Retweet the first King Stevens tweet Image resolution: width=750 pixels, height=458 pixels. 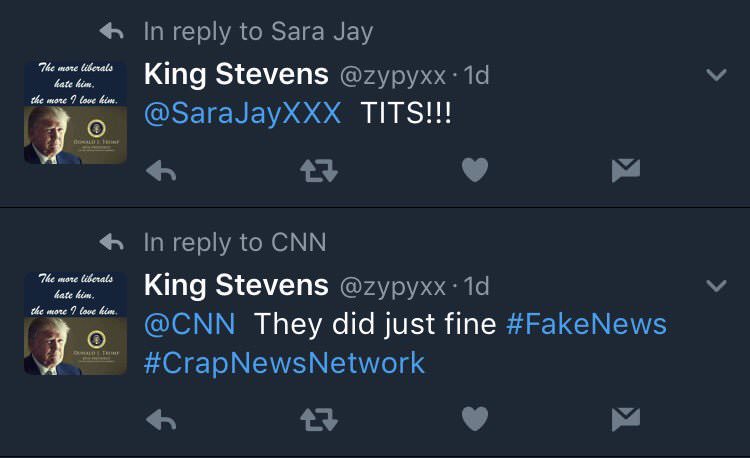click(x=318, y=172)
